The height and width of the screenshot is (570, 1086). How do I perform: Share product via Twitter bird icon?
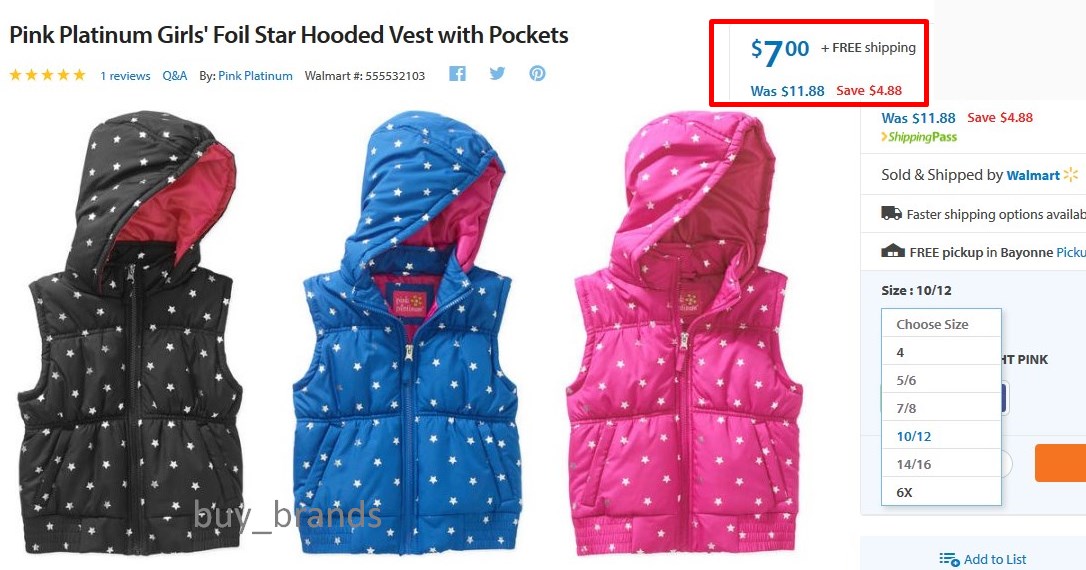(x=497, y=73)
